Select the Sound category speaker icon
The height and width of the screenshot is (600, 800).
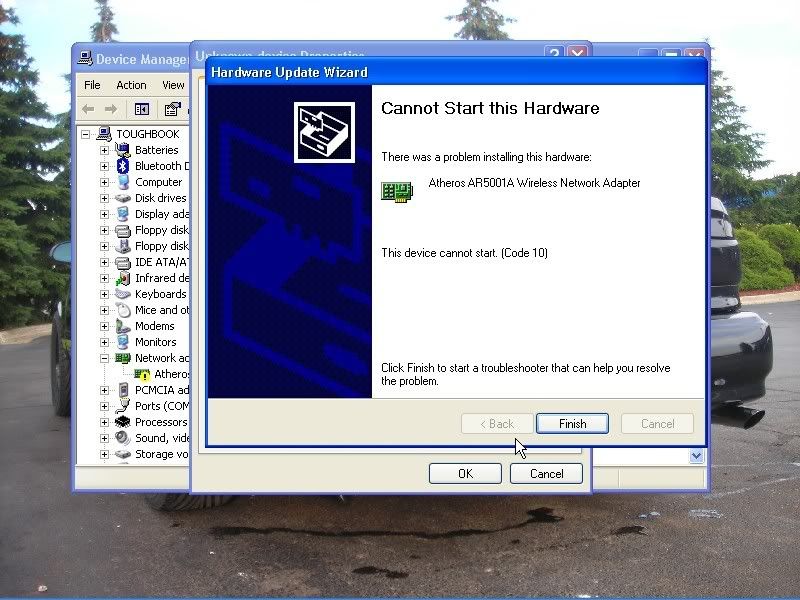coord(122,438)
